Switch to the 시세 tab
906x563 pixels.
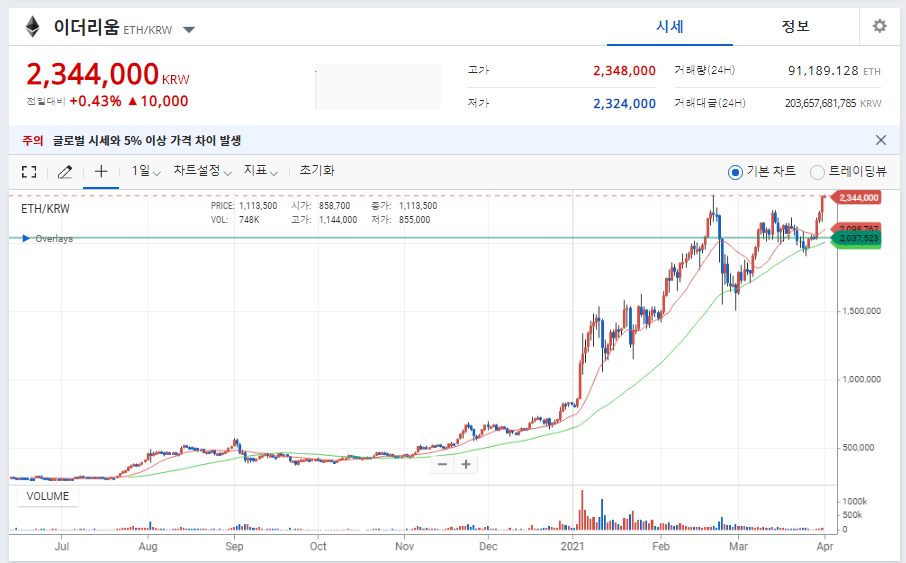[x=670, y=27]
